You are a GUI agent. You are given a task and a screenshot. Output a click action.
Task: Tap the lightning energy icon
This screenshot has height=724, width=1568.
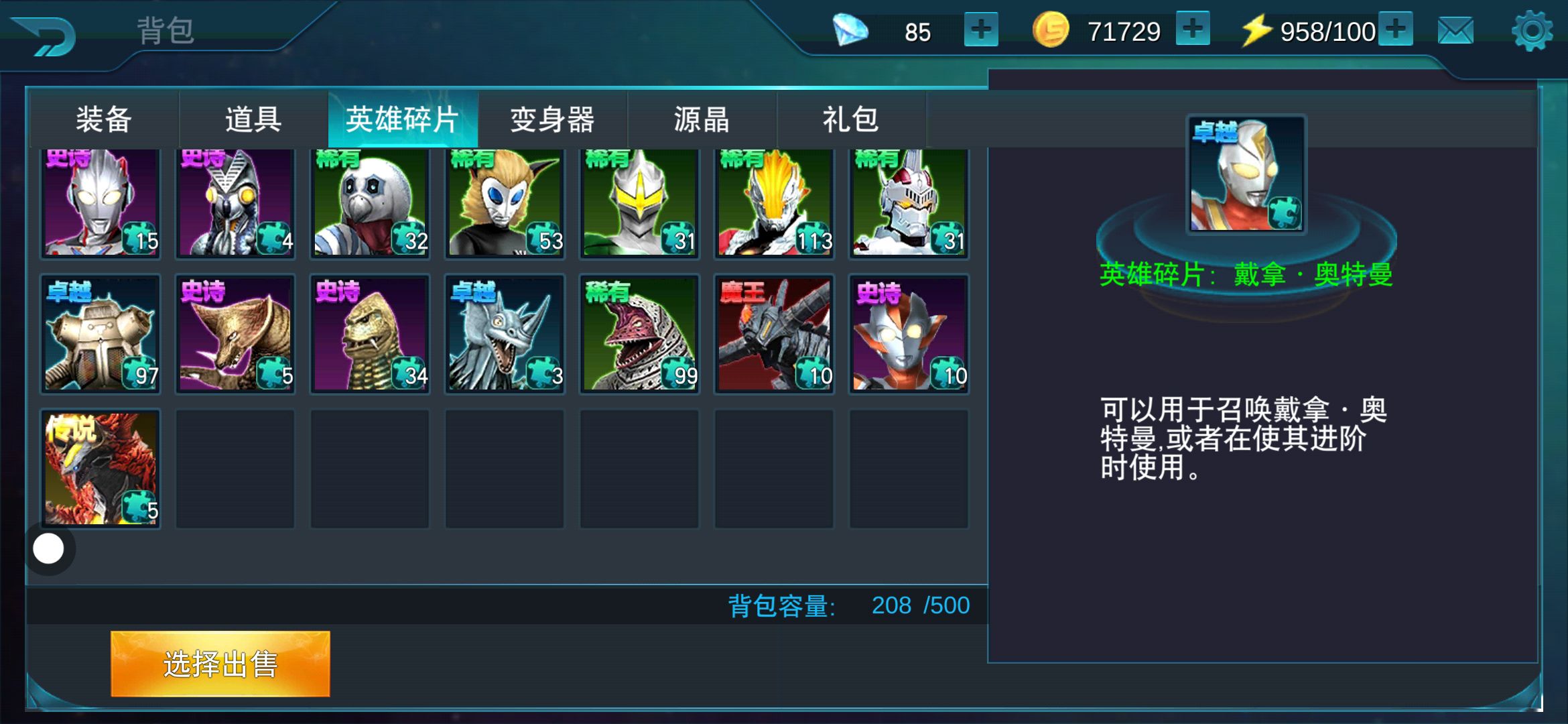[1256, 31]
